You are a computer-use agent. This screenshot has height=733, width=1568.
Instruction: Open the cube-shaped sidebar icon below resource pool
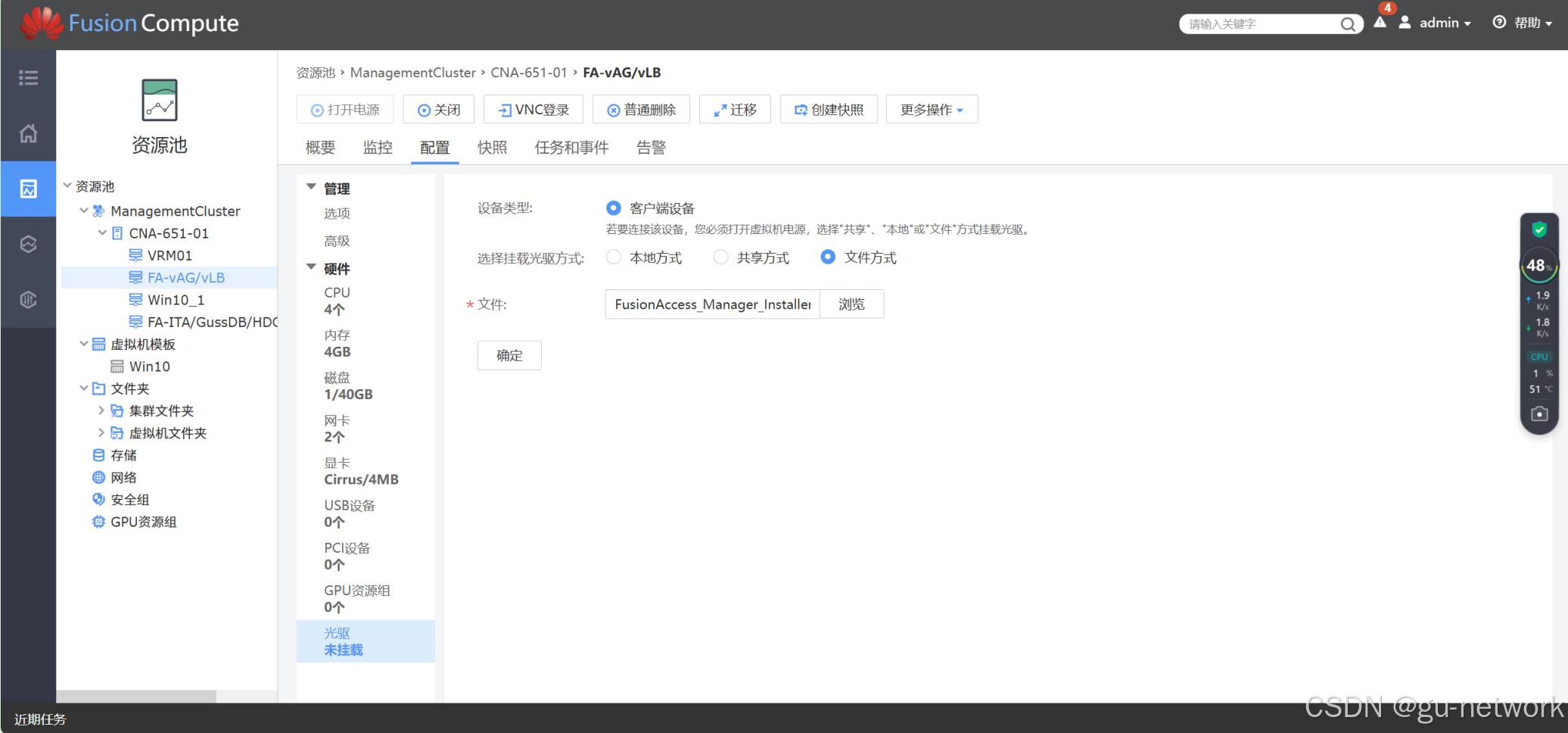pos(28,244)
